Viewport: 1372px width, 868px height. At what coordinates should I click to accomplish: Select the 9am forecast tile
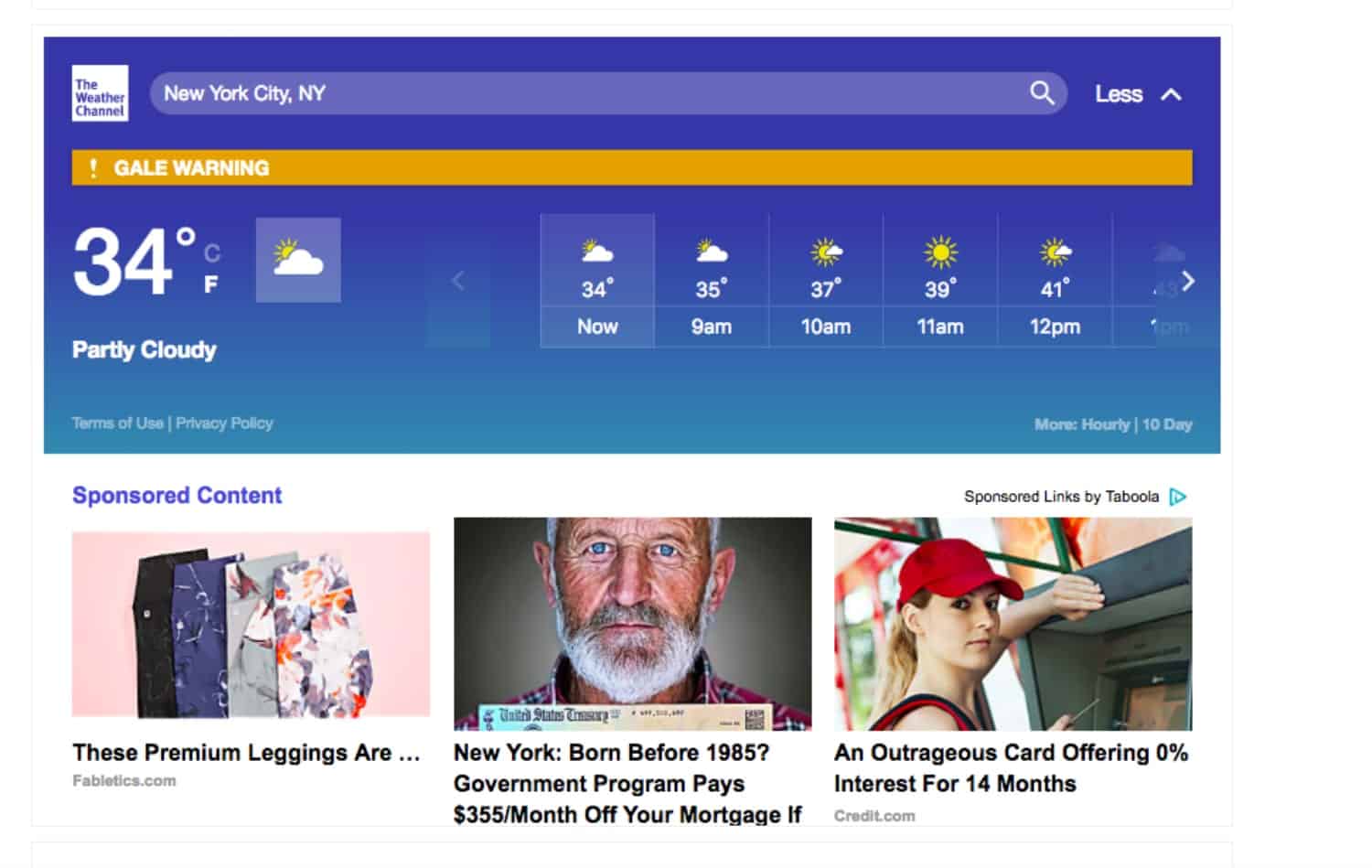point(711,282)
